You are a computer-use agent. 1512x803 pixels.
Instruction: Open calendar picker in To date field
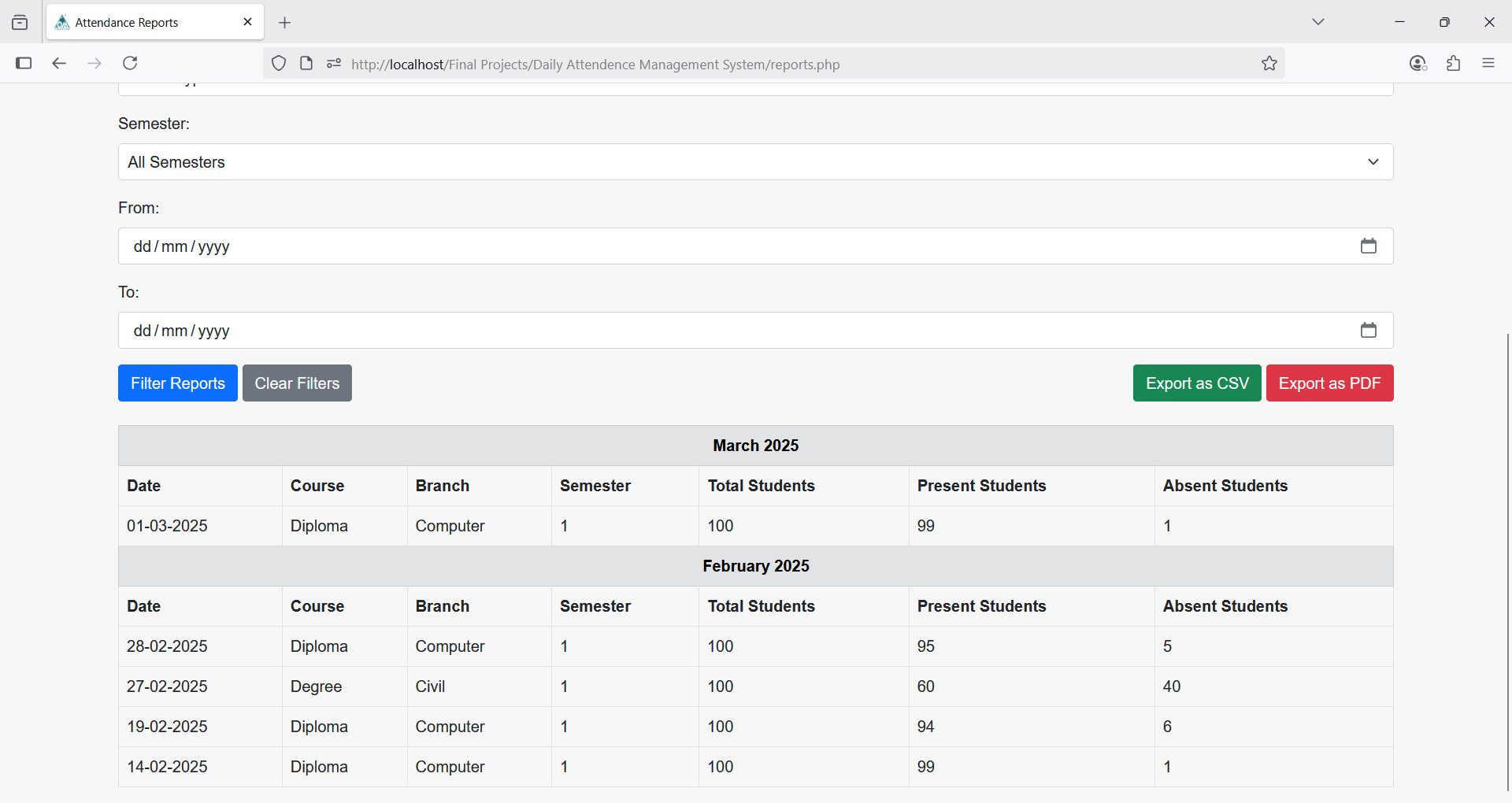[x=1368, y=331]
